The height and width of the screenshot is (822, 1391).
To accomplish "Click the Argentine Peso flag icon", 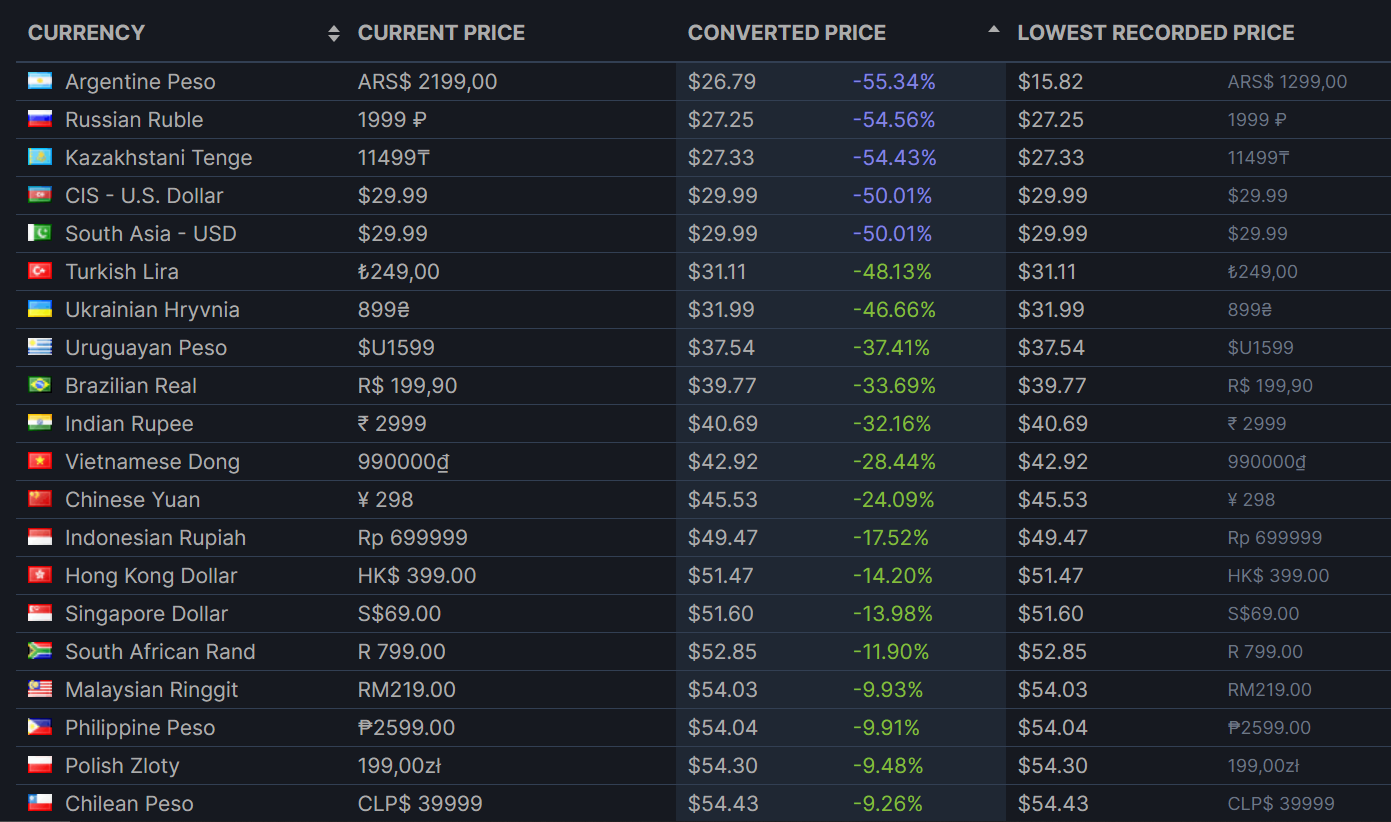I will [40, 81].
